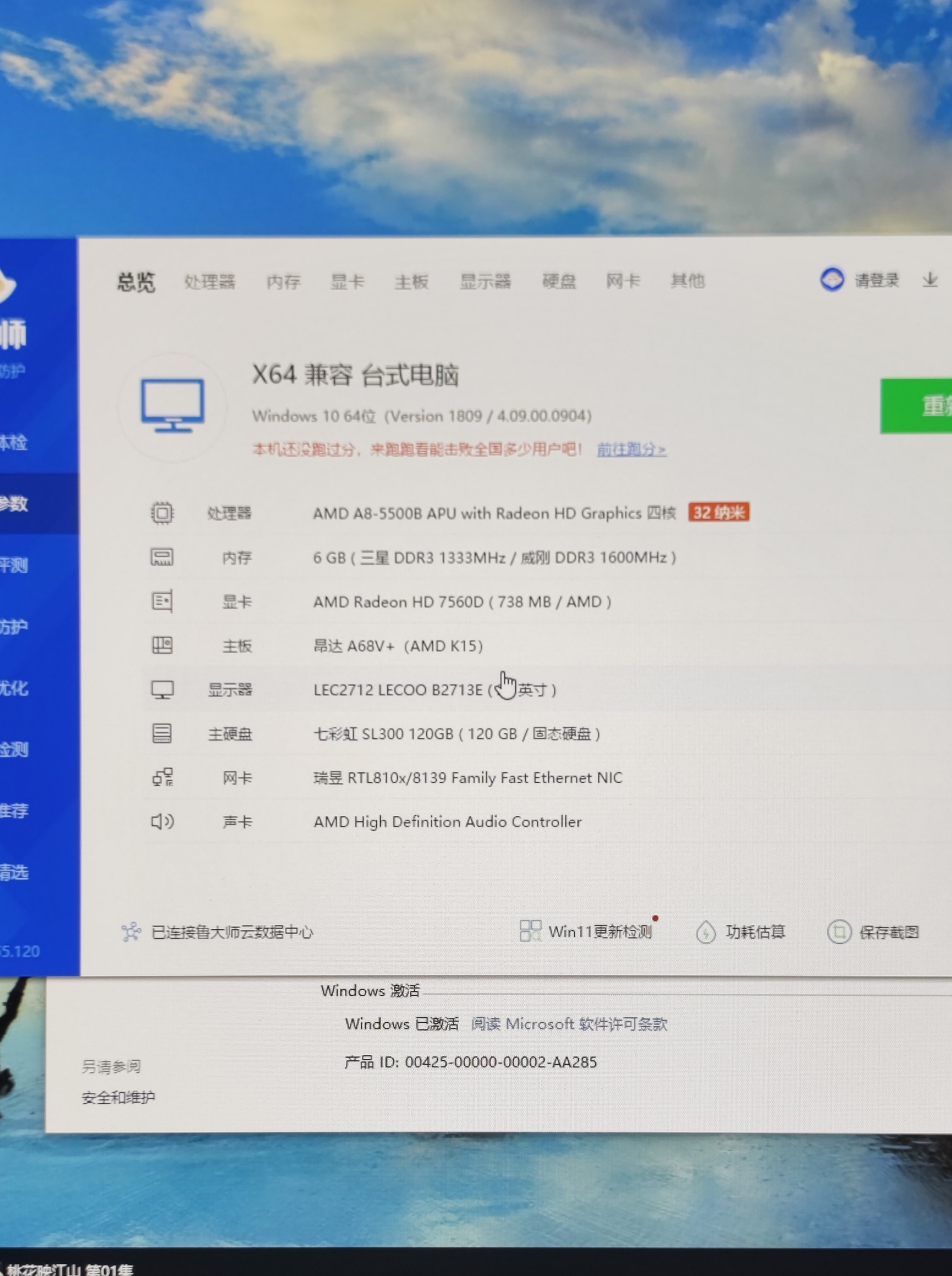
Task: Click the graphics card icon
Action: point(162,601)
